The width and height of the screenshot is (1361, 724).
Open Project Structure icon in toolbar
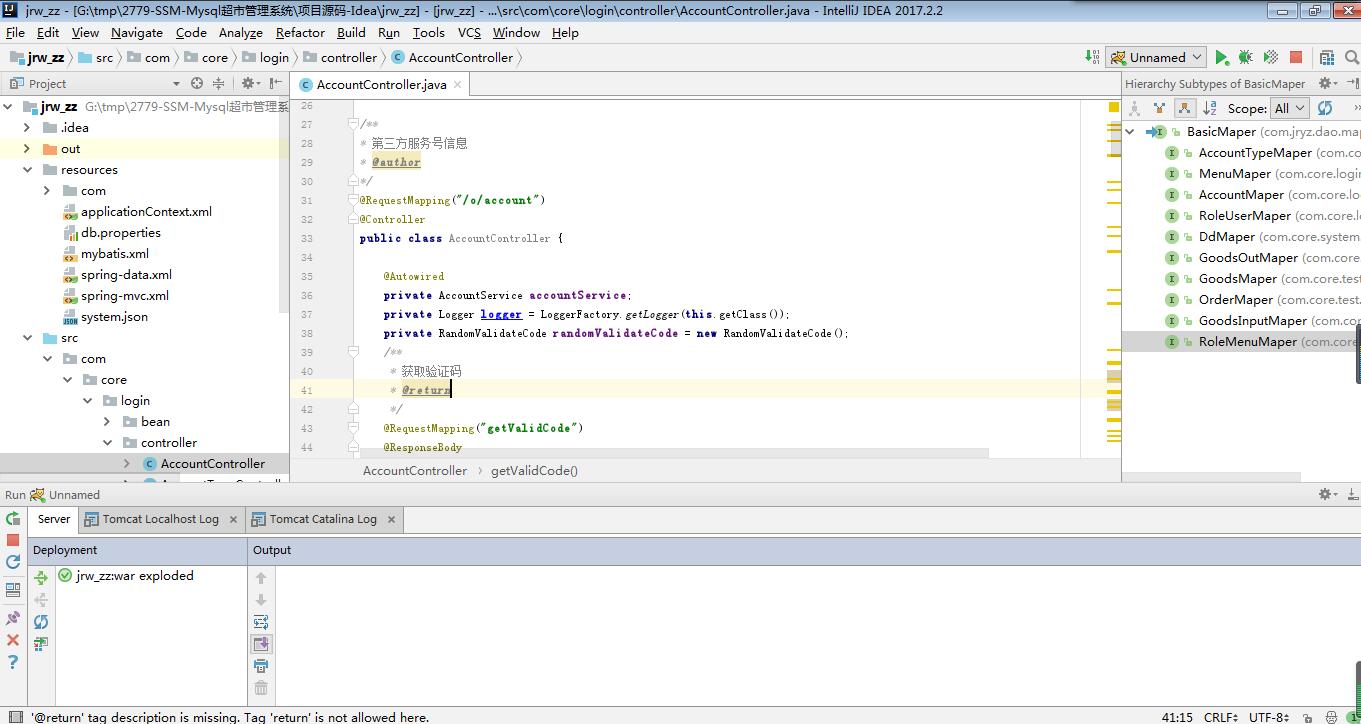[1327, 58]
